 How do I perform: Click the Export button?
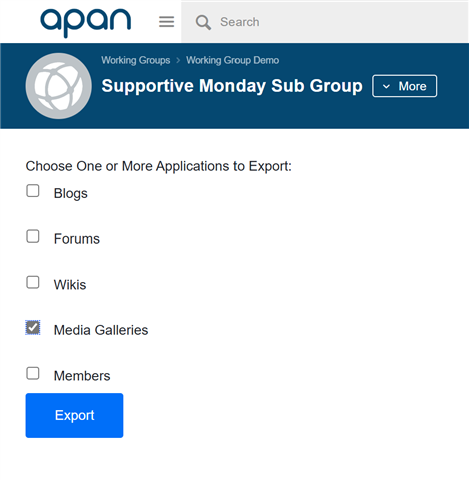pos(74,415)
